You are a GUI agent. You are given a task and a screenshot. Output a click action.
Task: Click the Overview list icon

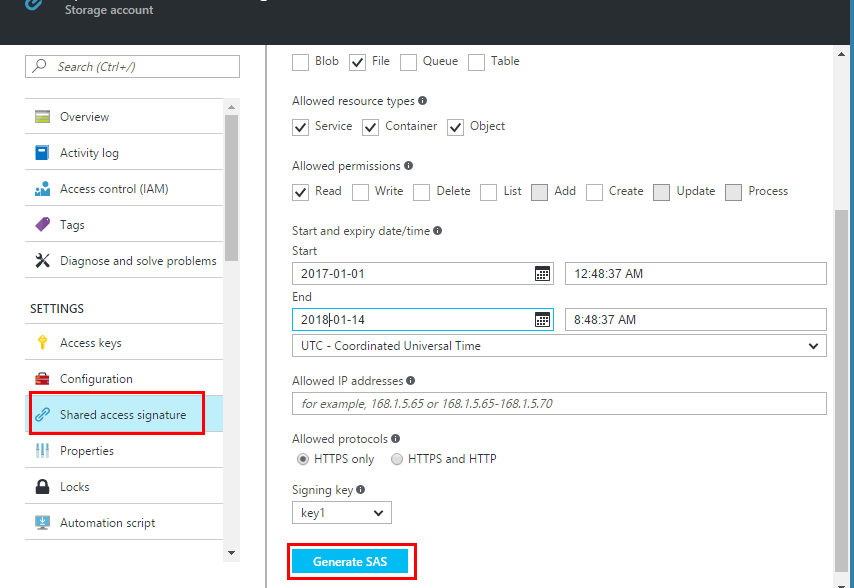[42, 117]
